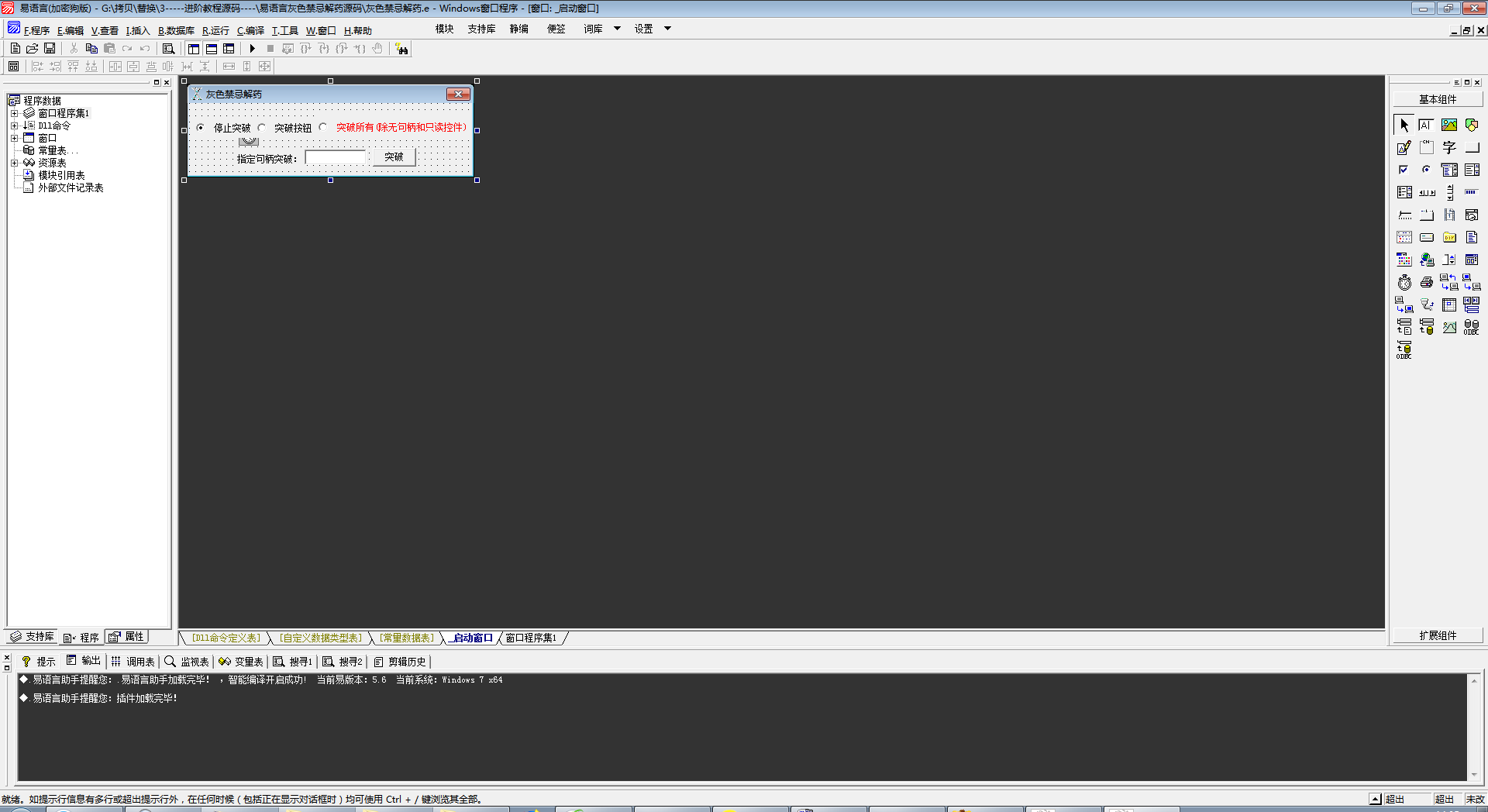The width and height of the screenshot is (1488, 812).
Task: Open the F.程序 menu
Action: tap(36, 31)
